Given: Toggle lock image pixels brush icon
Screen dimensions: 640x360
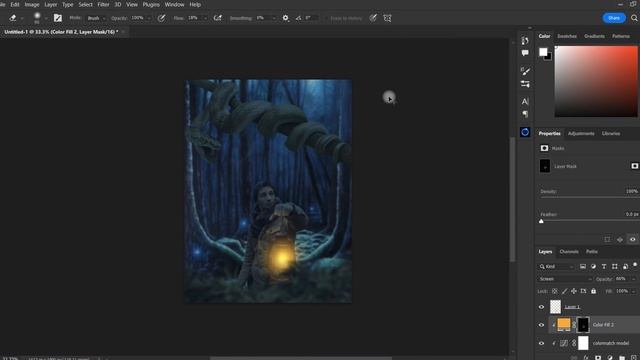Looking at the screenshot, I should tap(564, 291).
